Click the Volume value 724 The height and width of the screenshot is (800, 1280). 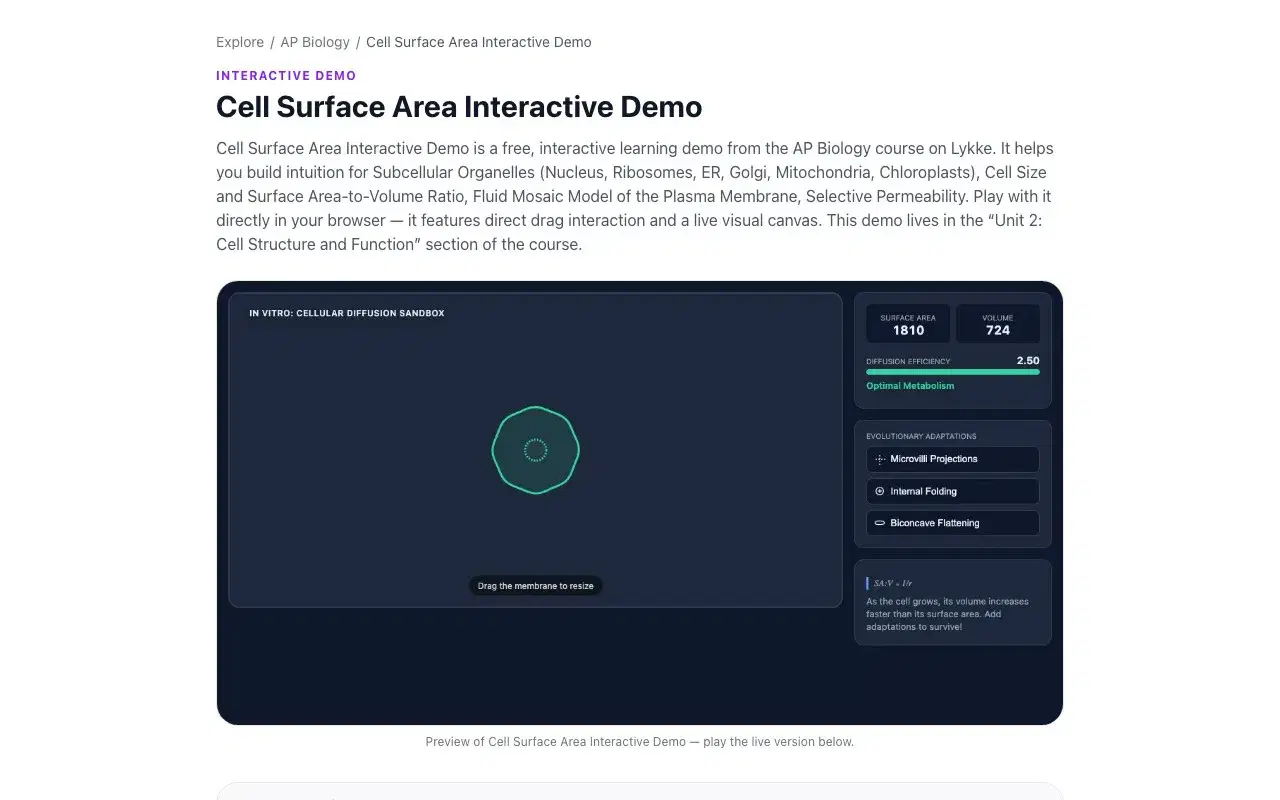click(997, 330)
